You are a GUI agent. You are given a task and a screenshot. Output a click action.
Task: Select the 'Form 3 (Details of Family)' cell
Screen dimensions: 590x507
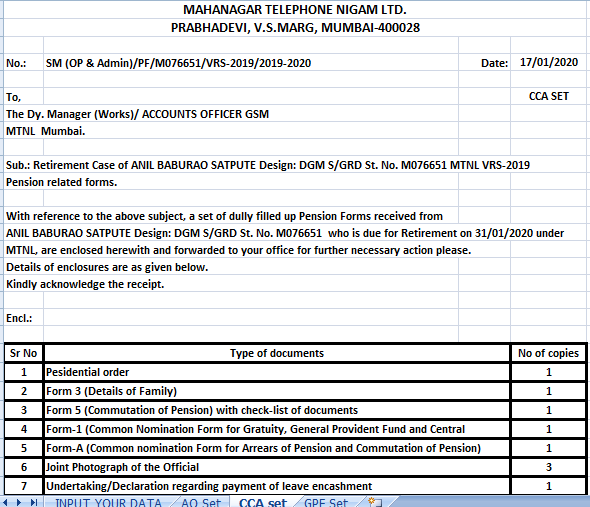277,391
